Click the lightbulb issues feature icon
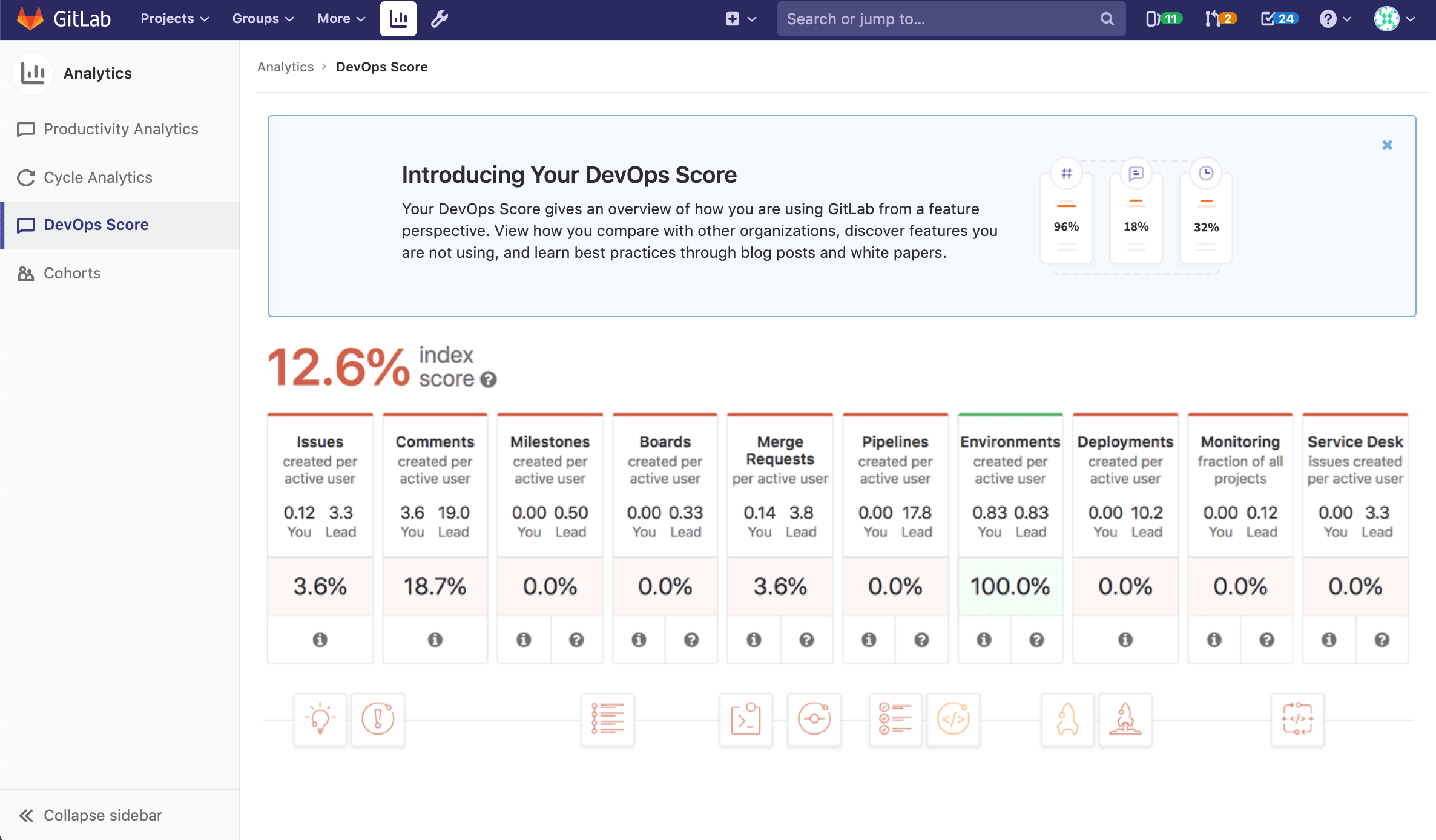 tap(320, 720)
